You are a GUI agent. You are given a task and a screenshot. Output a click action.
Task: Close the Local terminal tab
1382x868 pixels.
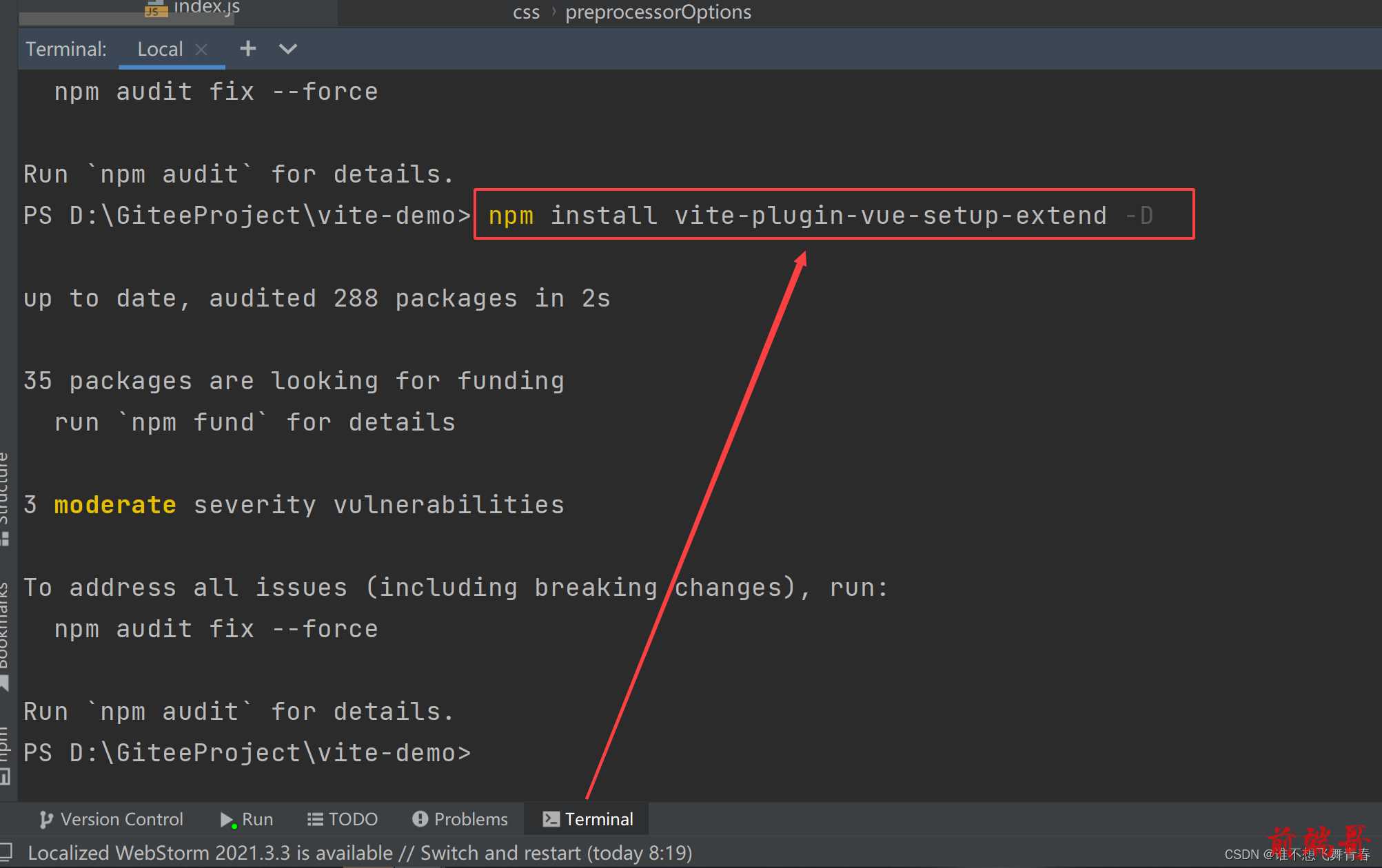pyautogui.click(x=201, y=49)
